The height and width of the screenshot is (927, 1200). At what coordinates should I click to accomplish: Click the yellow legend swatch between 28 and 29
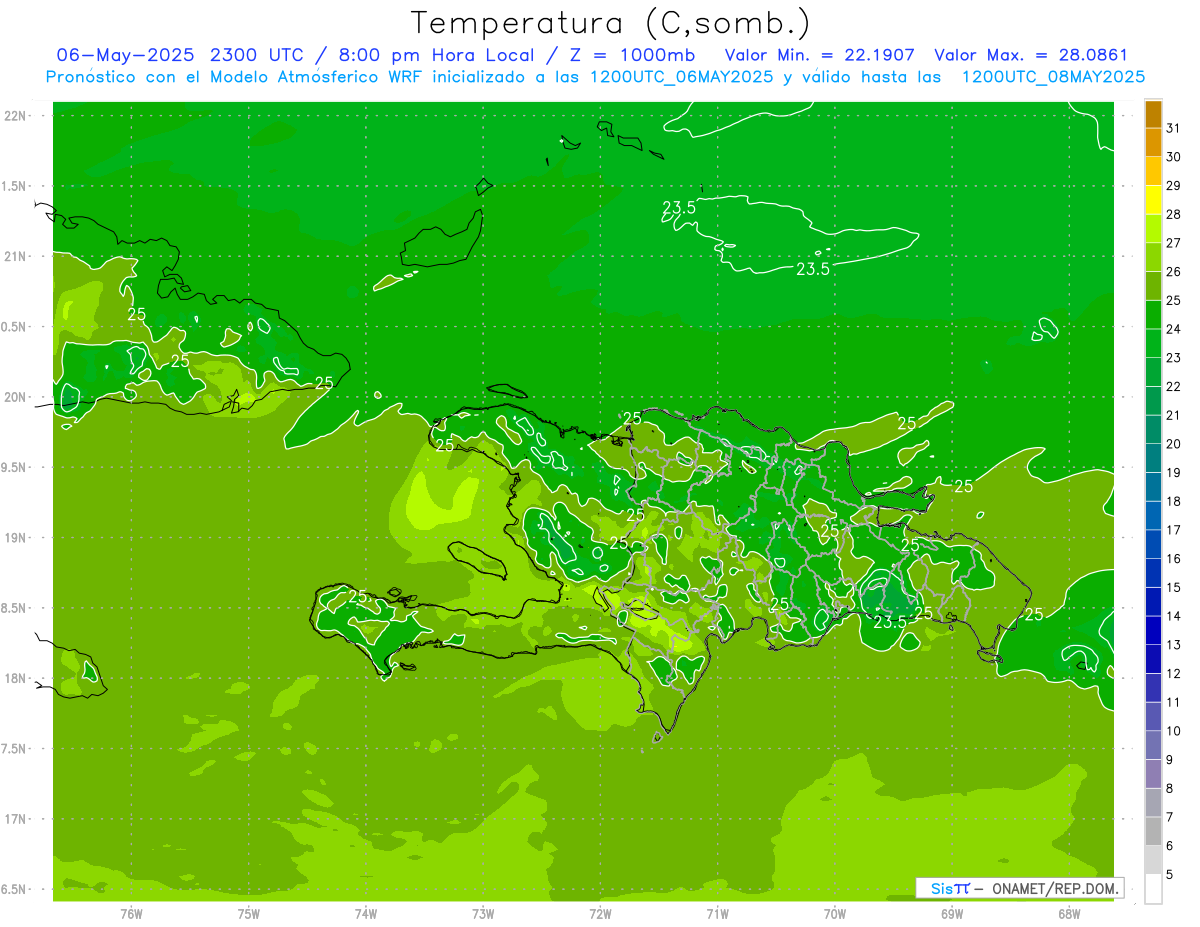(1154, 200)
